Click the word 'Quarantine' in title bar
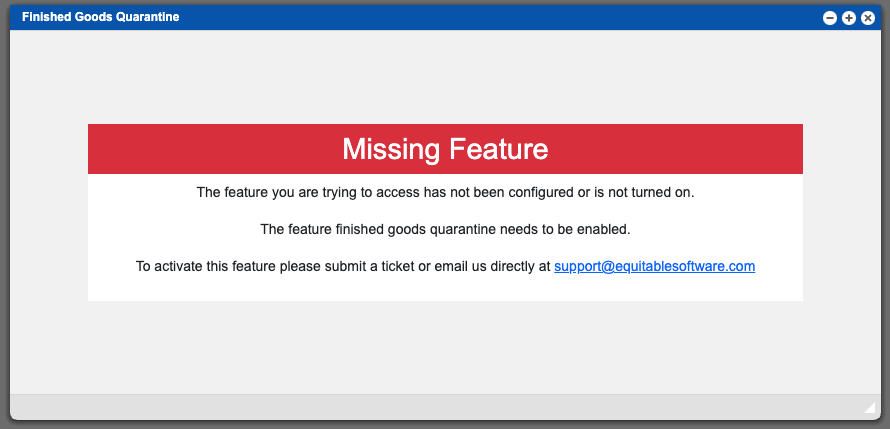 point(148,17)
